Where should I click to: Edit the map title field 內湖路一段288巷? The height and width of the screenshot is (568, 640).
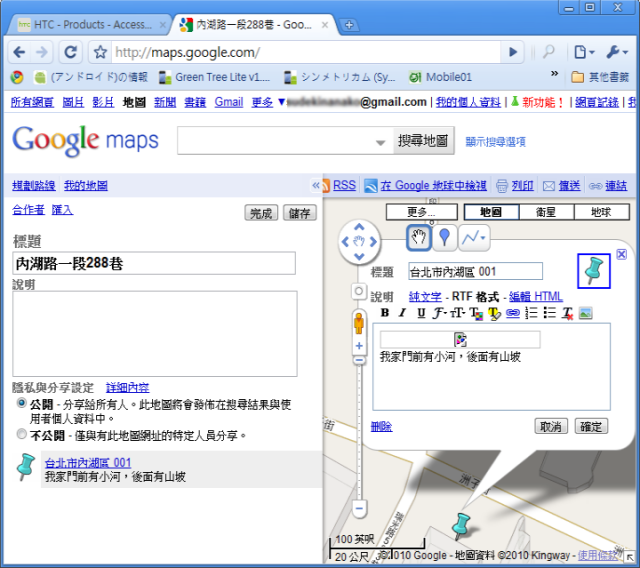(x=154, y=263)
